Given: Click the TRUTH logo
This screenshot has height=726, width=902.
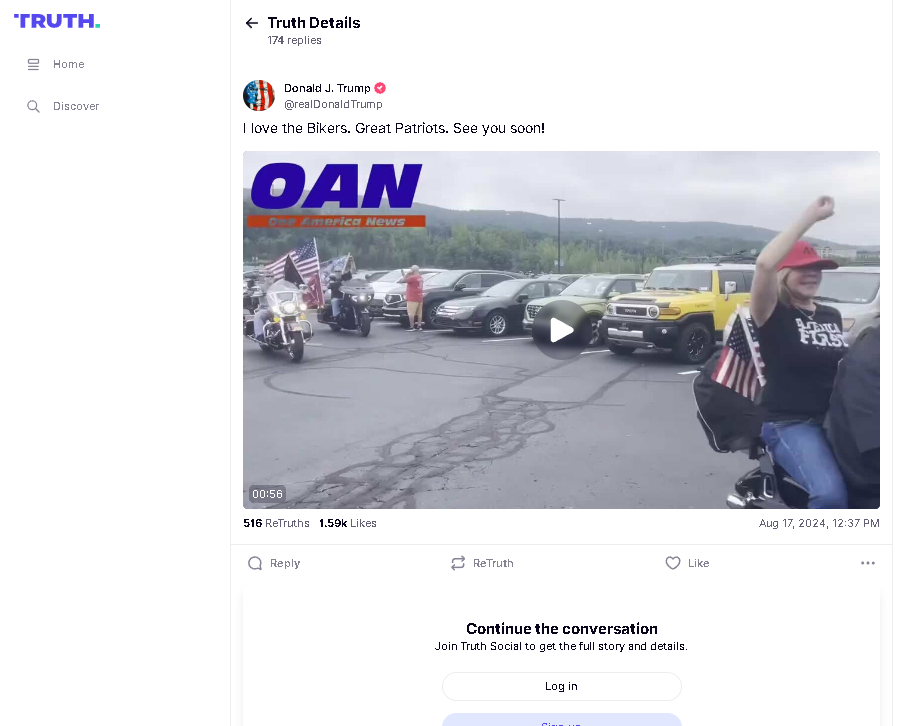Looking at the screenshot, I should click(x=57, y=21).
